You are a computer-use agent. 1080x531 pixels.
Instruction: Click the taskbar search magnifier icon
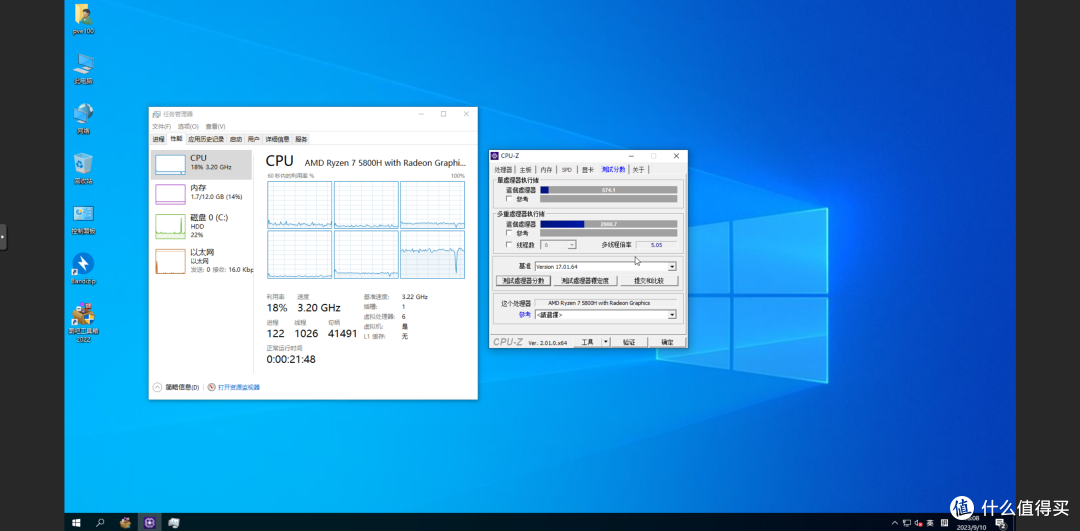click(x=101, y=523)
